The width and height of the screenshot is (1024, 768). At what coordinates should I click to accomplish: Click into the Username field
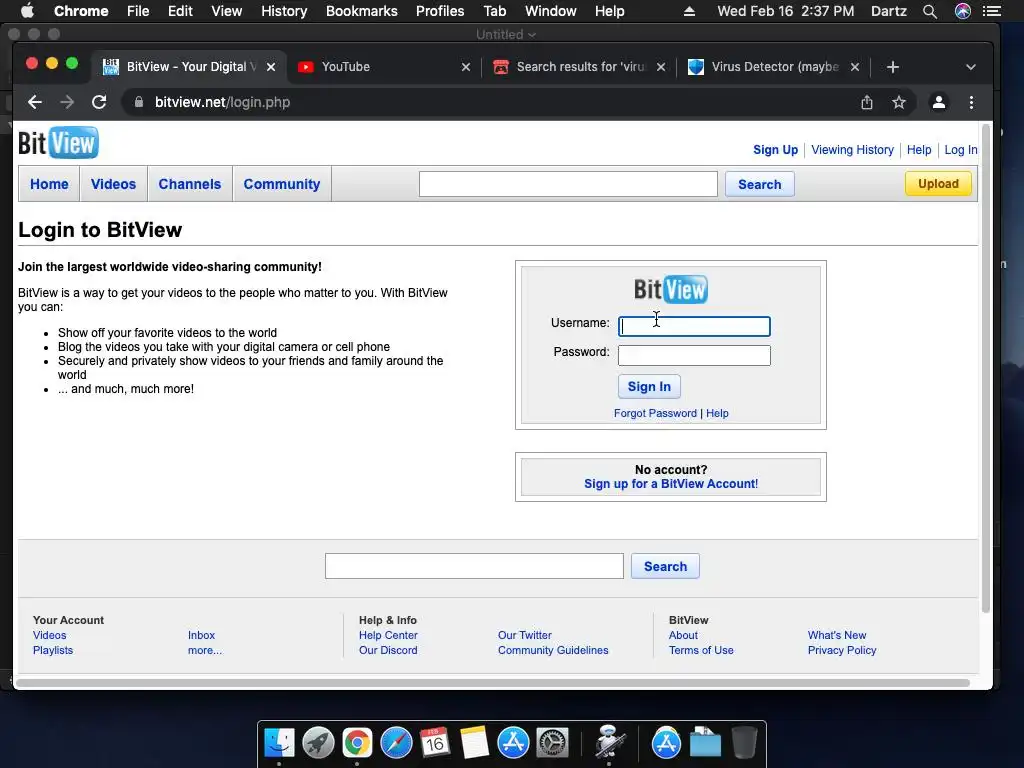694,327
